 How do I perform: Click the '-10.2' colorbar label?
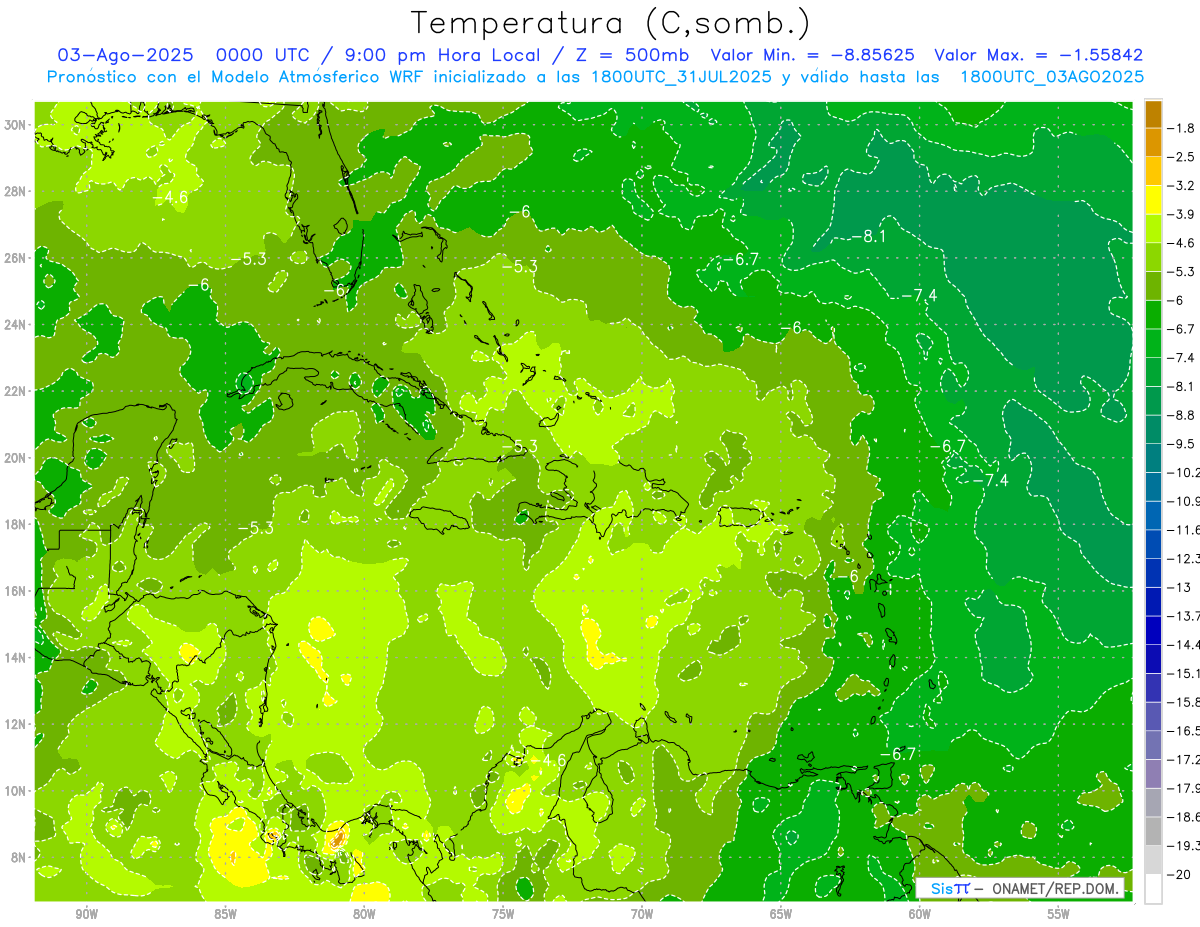(1185, 473)
